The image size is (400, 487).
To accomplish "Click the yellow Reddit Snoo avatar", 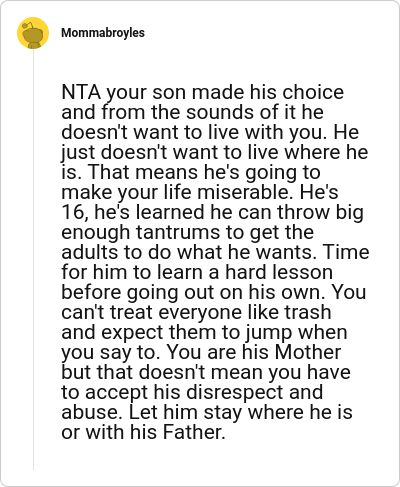I will tap(33, 33).
